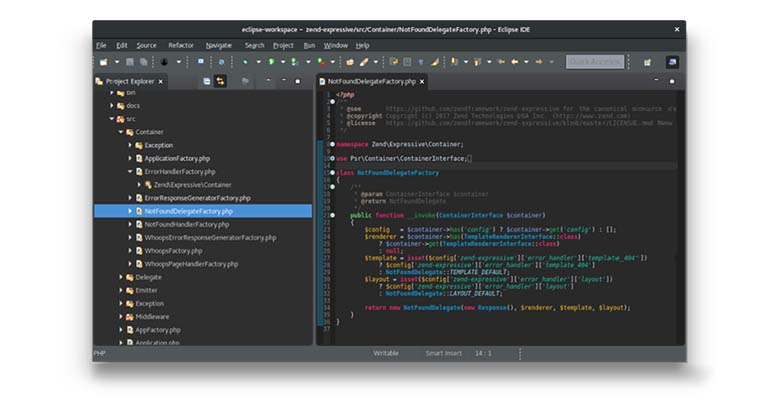
Task: Select ApplicationFactory.php in the tree
Action: [x=177, y=159]
